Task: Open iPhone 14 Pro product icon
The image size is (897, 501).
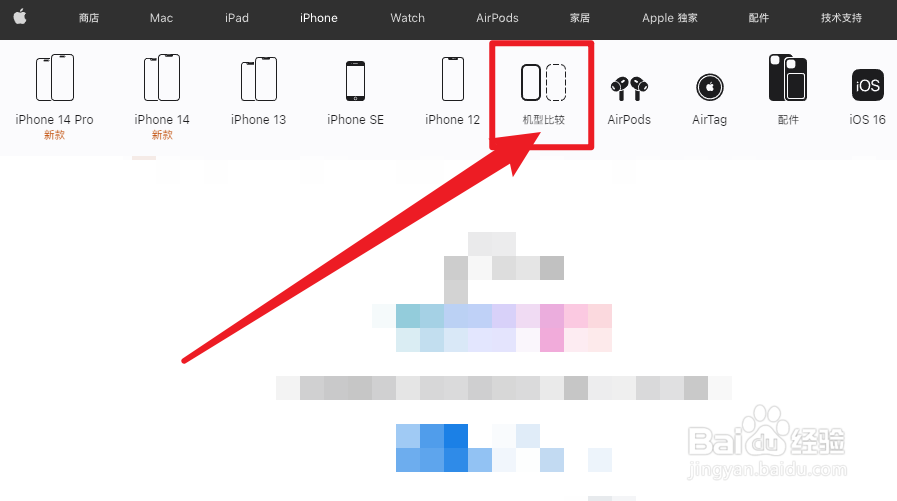Action: (55, 78)
